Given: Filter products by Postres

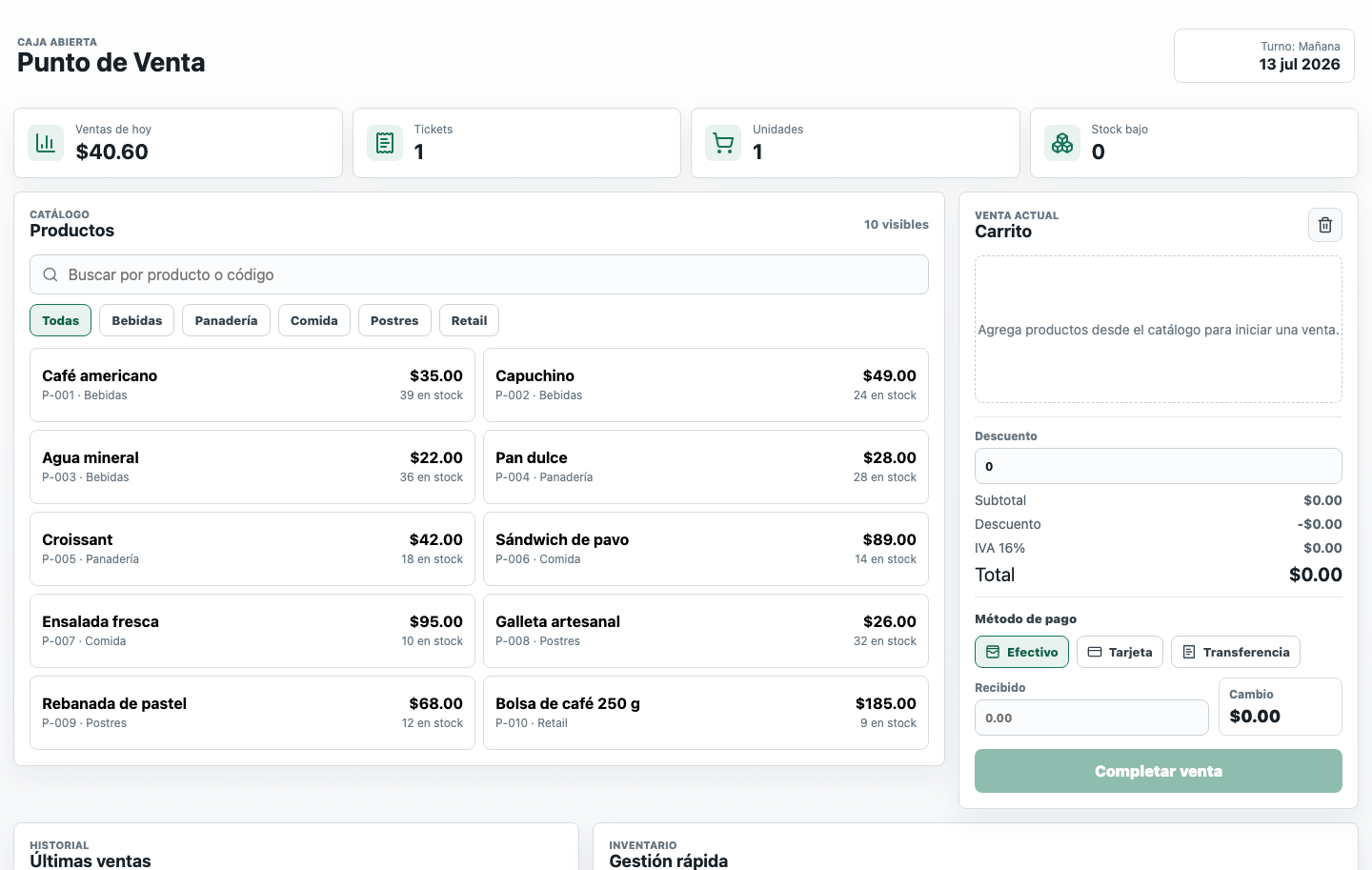Looking at the screenshot, I should click(x=394, y=320).
